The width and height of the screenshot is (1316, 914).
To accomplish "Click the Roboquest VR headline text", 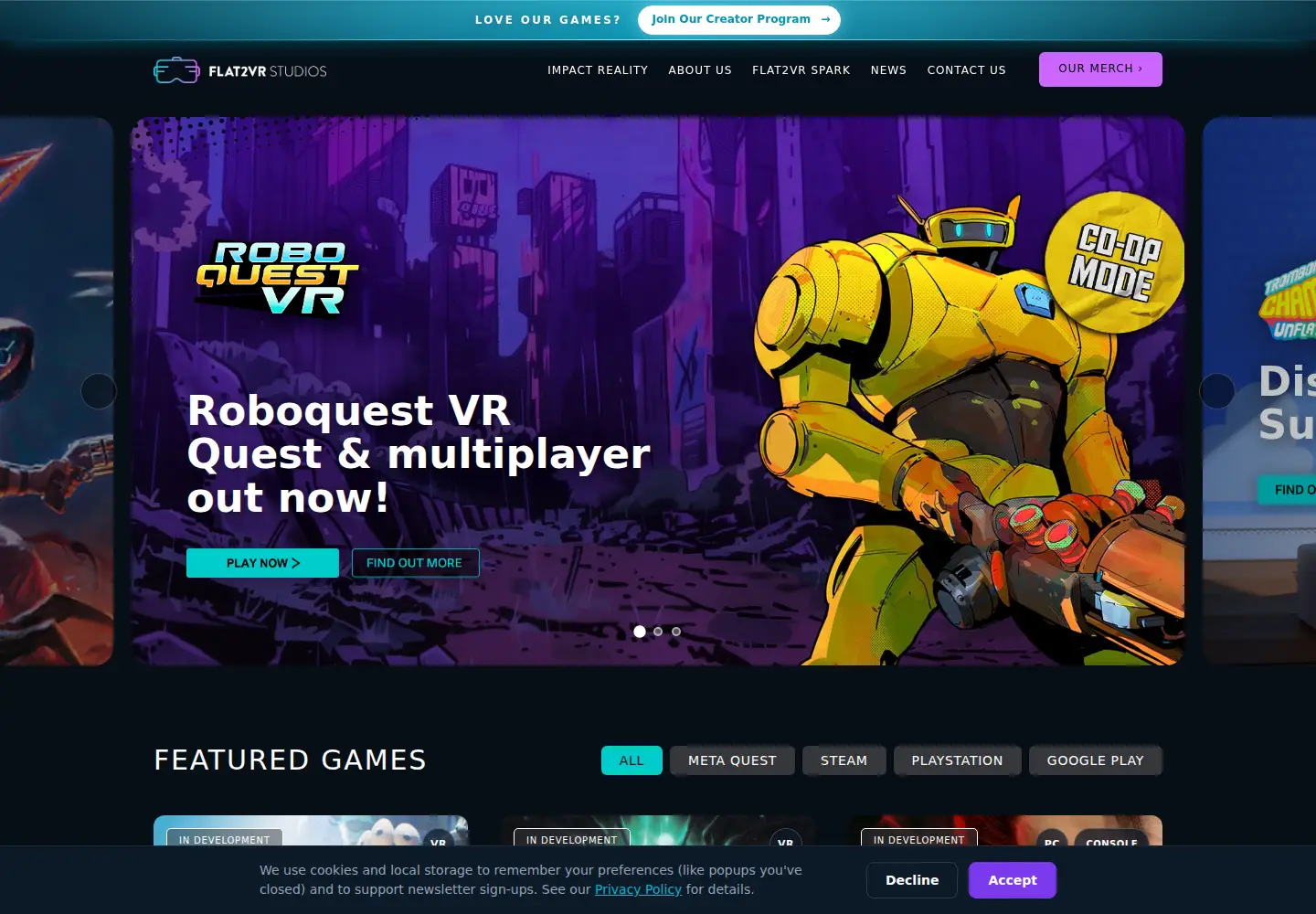I will [x=419, y=454].
